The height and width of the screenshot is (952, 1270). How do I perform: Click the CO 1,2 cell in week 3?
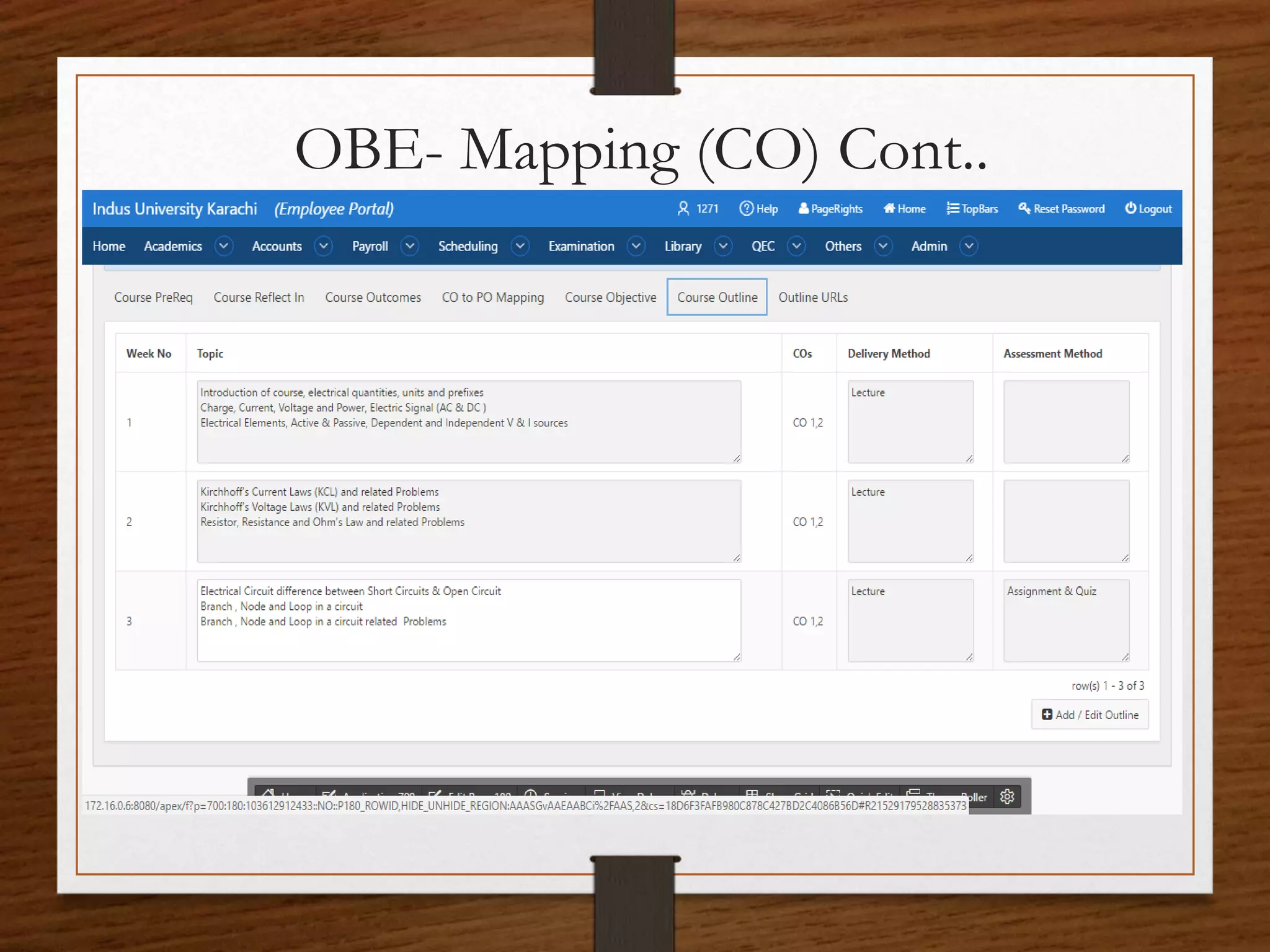pos(808,621)
